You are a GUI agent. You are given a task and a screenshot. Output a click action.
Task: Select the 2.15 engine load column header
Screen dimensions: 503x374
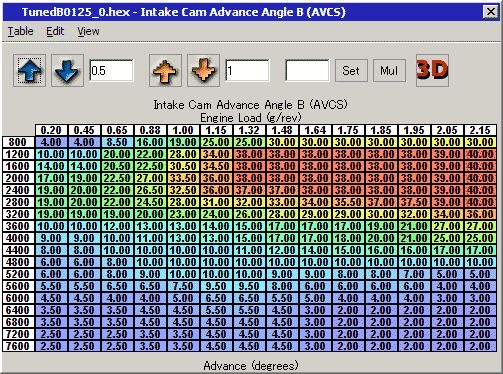tap(480, 130)
